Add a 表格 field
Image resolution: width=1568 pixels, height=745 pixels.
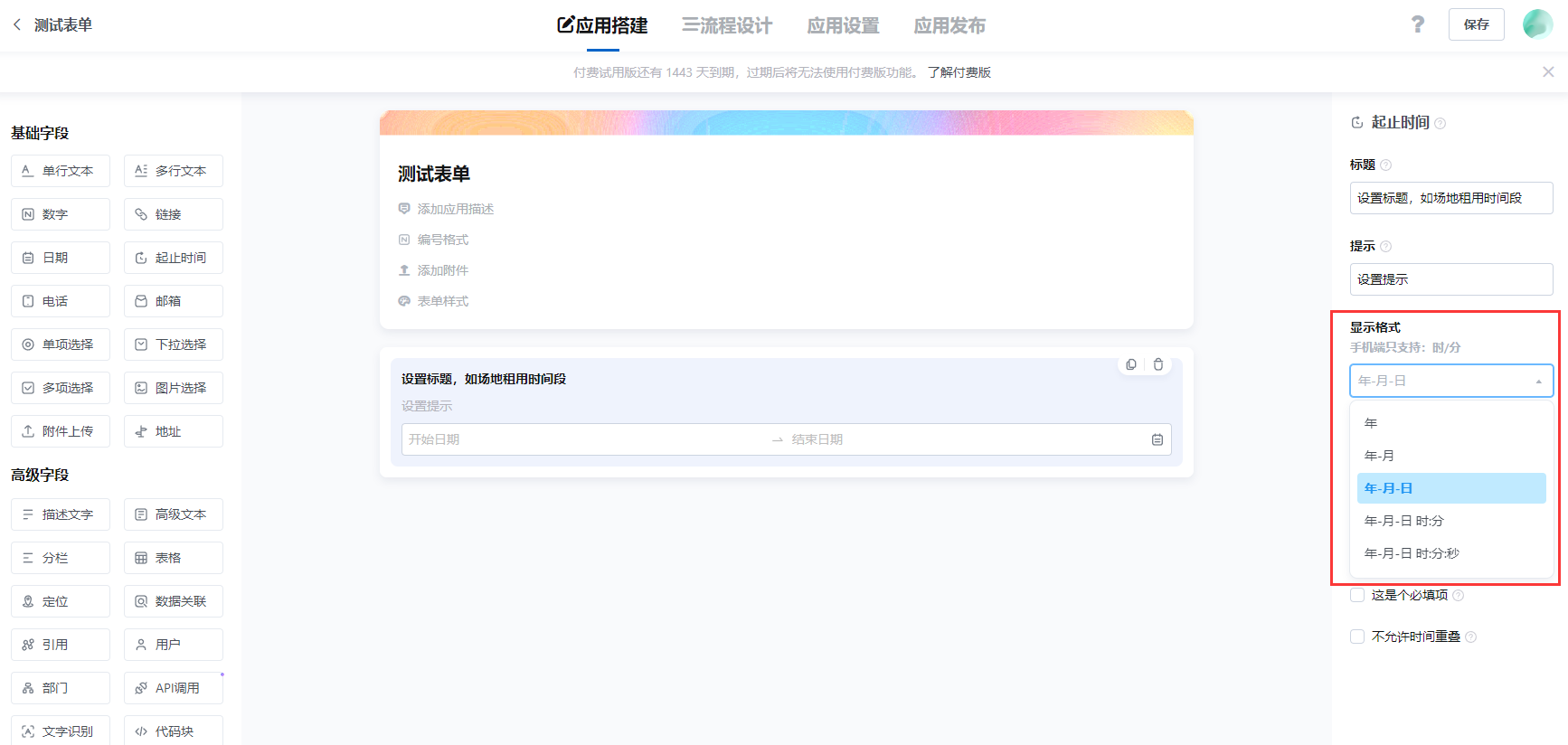pyautogui.click(x=174, y=558)
